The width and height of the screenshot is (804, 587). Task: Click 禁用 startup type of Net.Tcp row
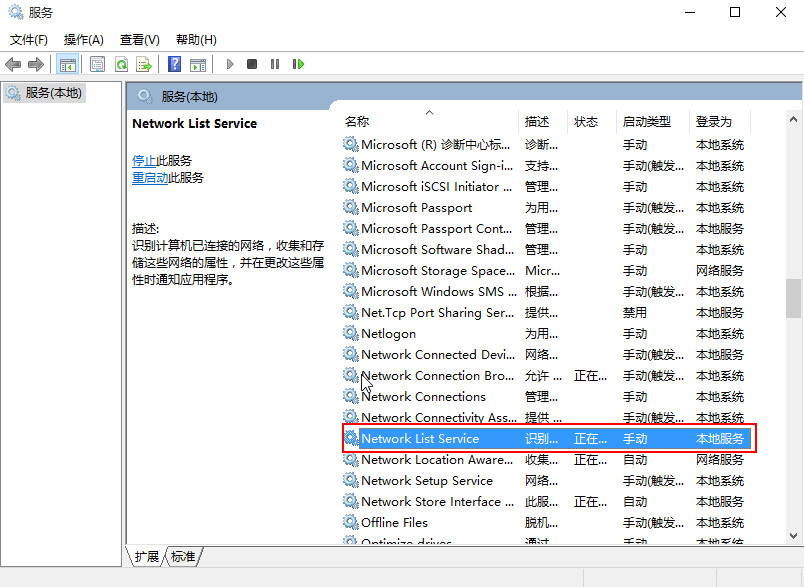[x=635, y=312]
